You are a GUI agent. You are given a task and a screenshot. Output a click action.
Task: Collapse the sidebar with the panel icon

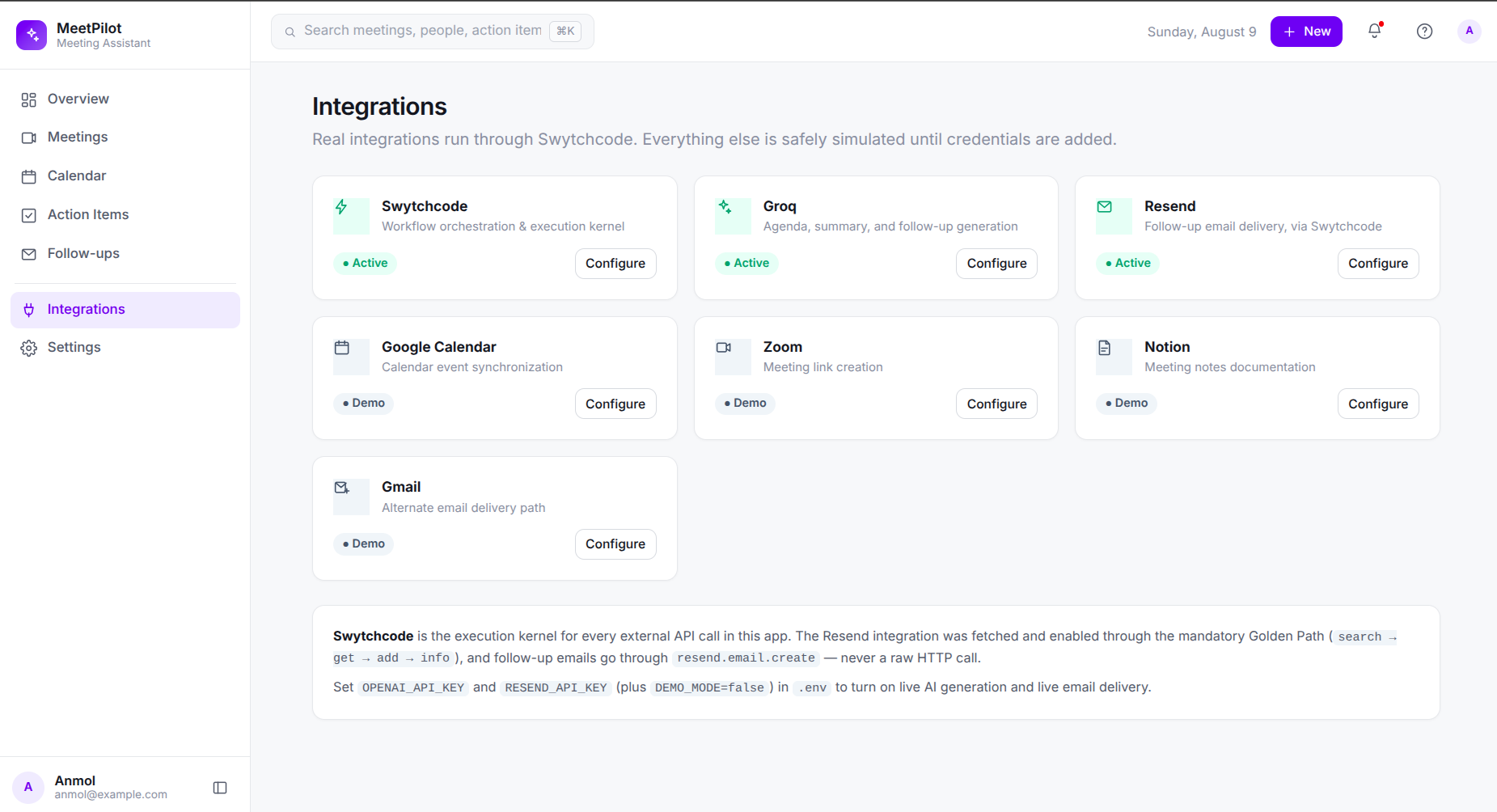pos(220,788)
